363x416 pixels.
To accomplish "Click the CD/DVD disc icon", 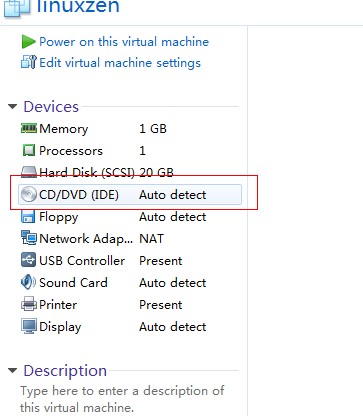I will (28, 194).
